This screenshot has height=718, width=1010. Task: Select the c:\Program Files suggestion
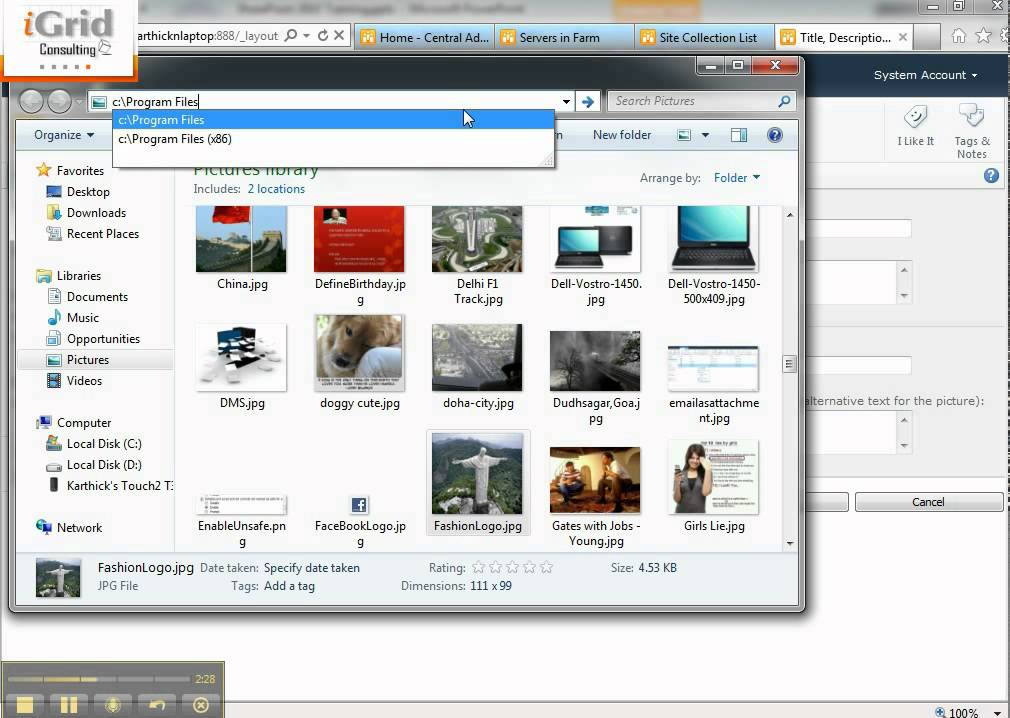click(333, 120)
